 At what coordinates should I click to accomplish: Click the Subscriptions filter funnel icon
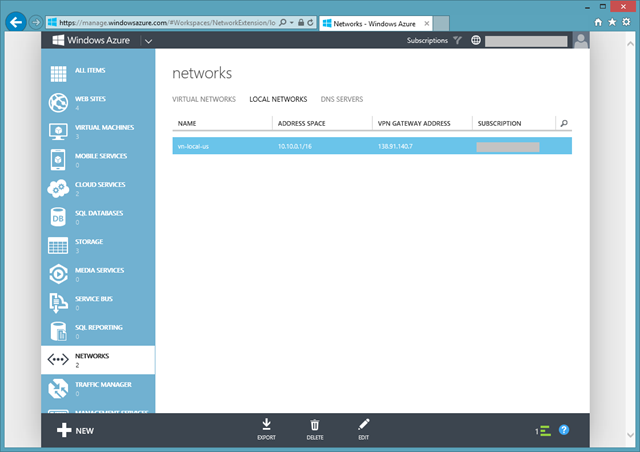pyautogui.click(x=457, y=40)
